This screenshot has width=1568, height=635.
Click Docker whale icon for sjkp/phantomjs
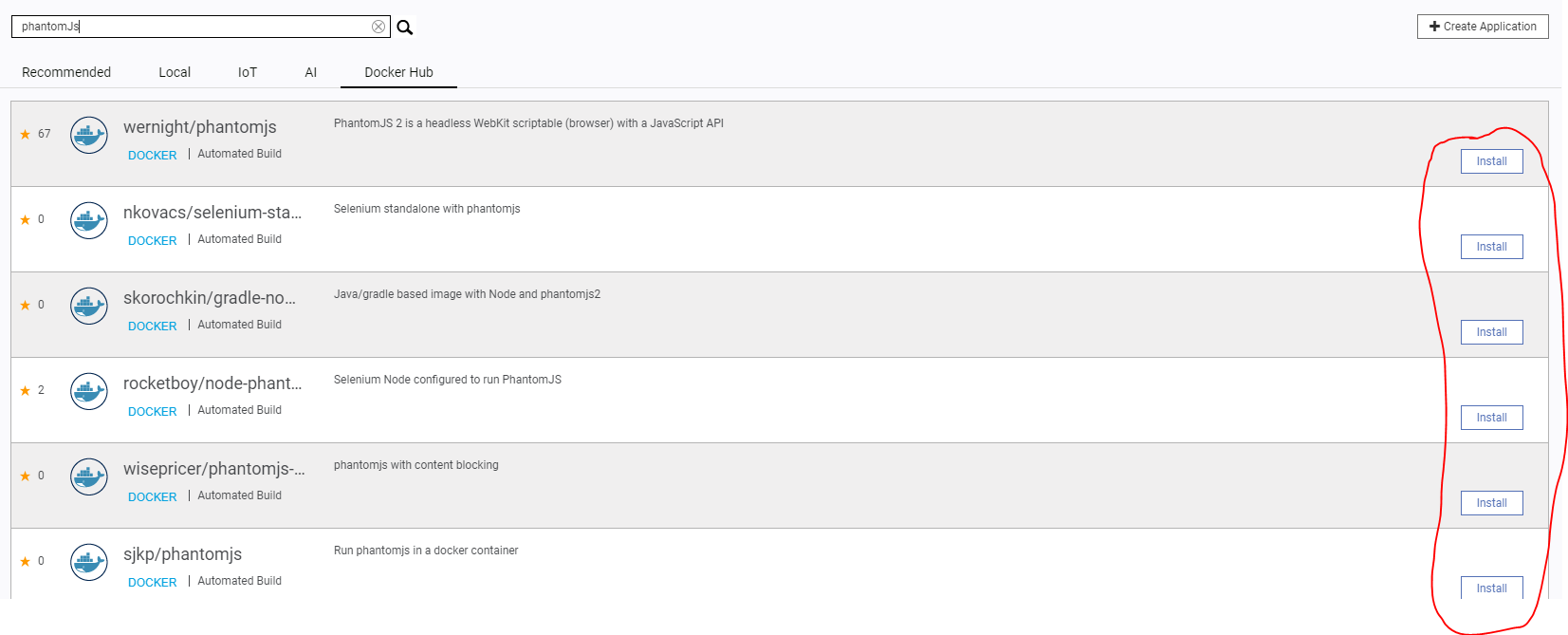pos(89,562)
